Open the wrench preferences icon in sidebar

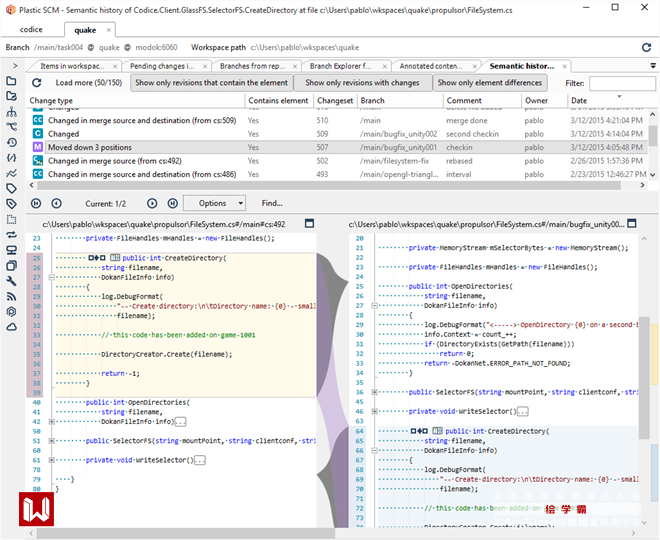pos(11,281)
